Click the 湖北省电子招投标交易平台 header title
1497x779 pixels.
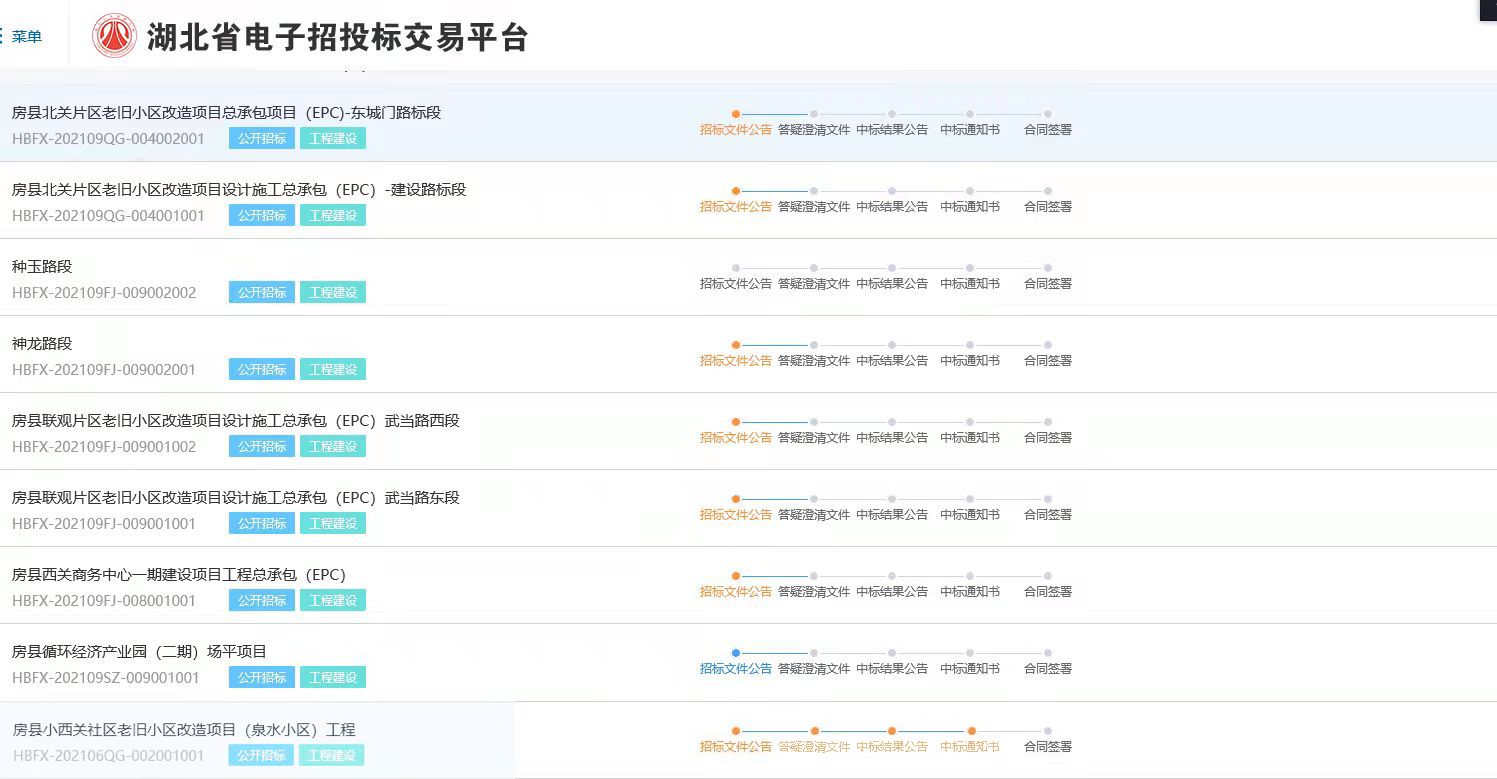pos(337,38)
